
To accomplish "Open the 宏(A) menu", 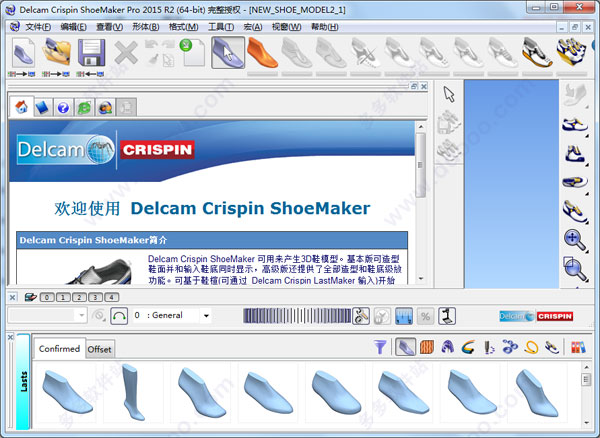I will [253, 27].
